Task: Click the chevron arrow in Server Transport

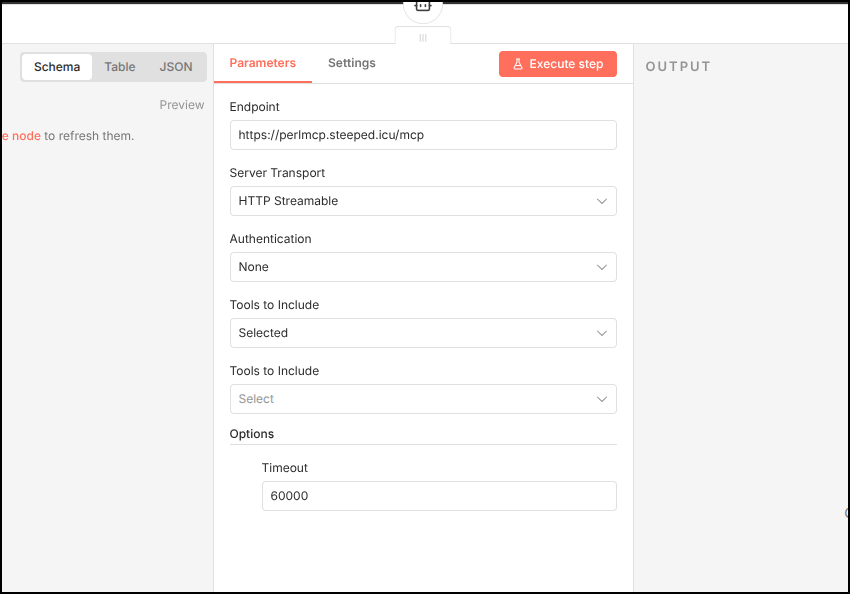Action: (602, 201)
